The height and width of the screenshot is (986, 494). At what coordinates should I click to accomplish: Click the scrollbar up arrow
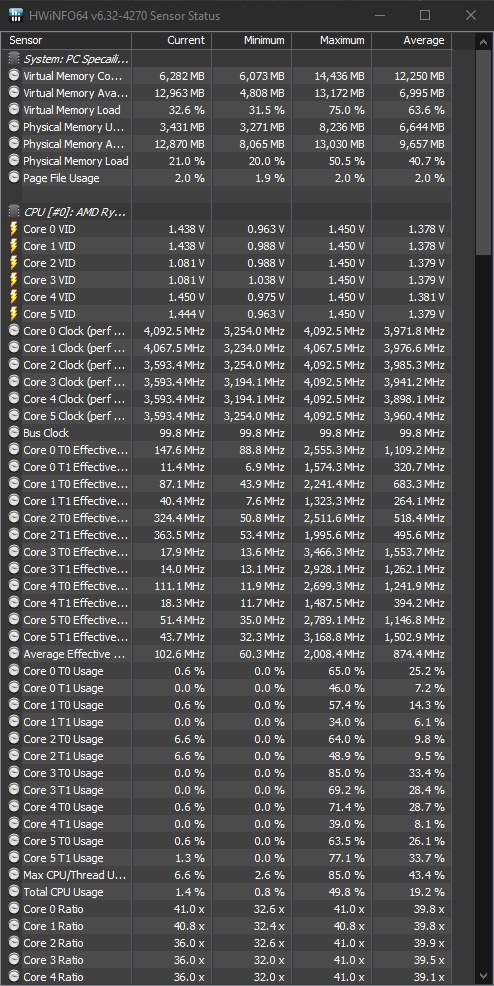483,42
